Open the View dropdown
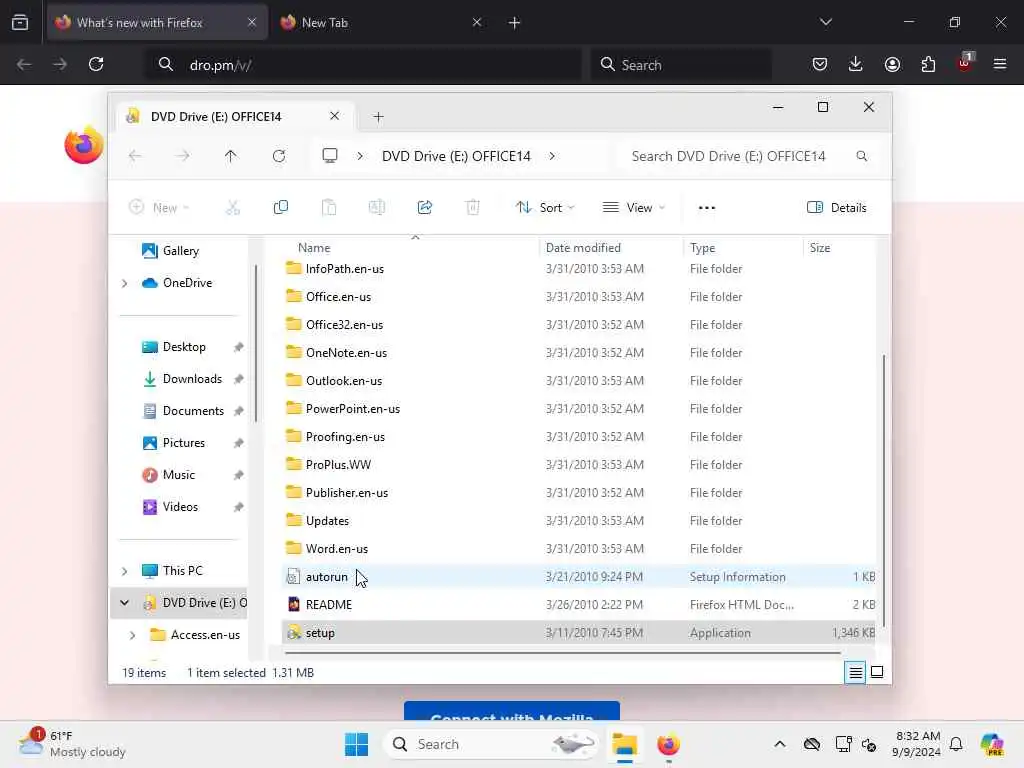This screenshot has height=768, width=1024. 633,208
